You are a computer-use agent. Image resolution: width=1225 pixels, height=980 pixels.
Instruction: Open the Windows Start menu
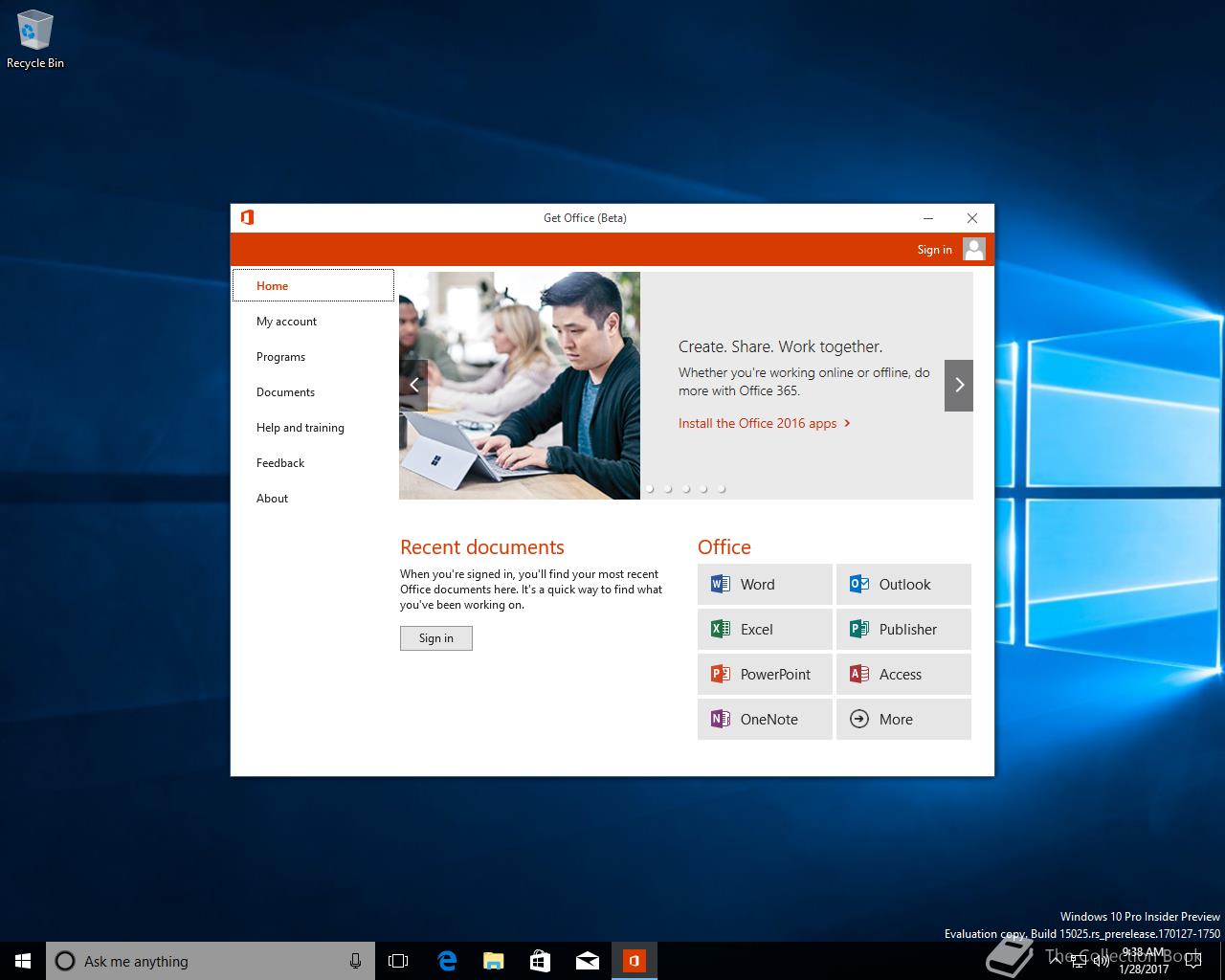pyautogui.click(x=23, y=961)
